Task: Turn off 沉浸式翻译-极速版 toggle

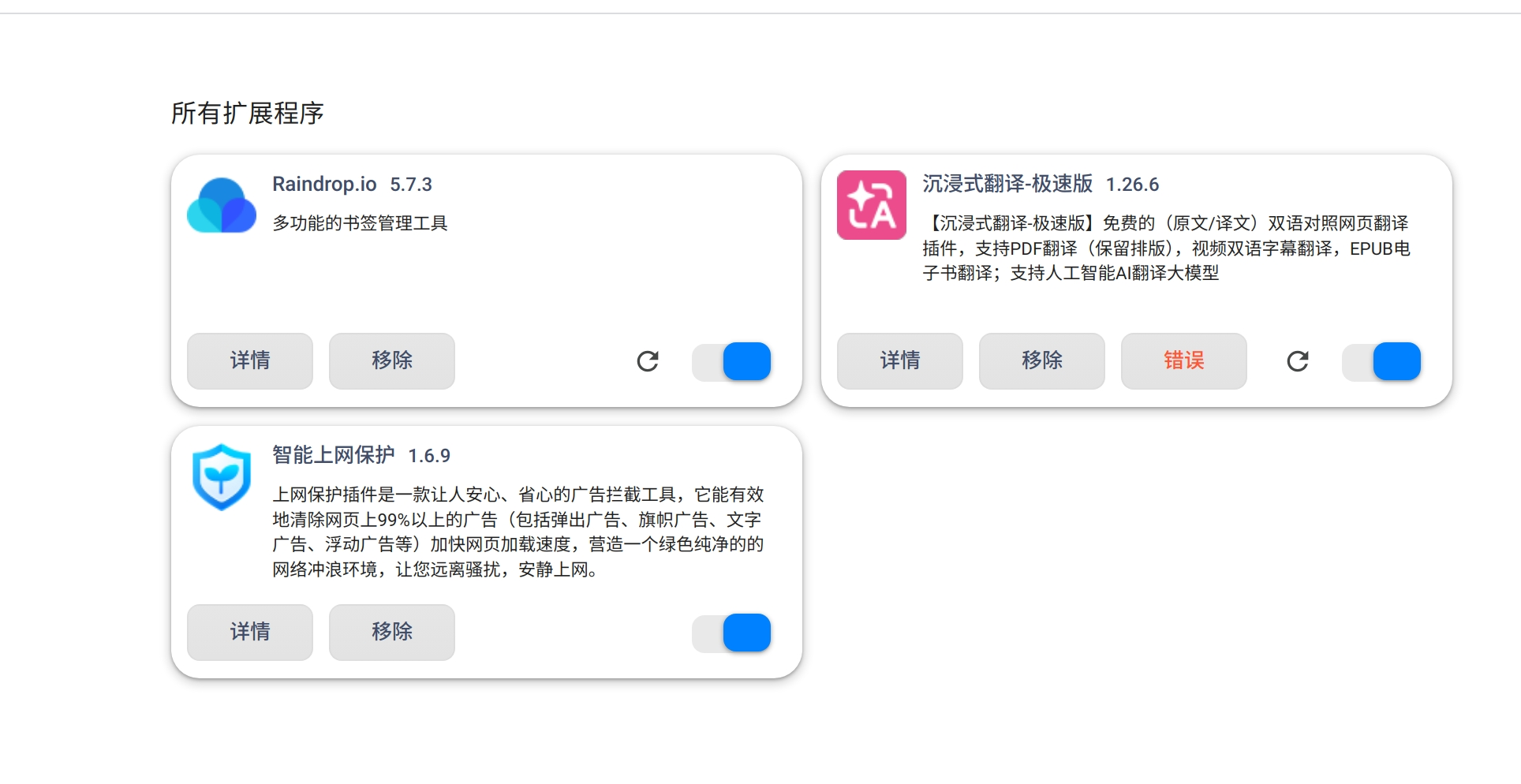Action: 1381,361
